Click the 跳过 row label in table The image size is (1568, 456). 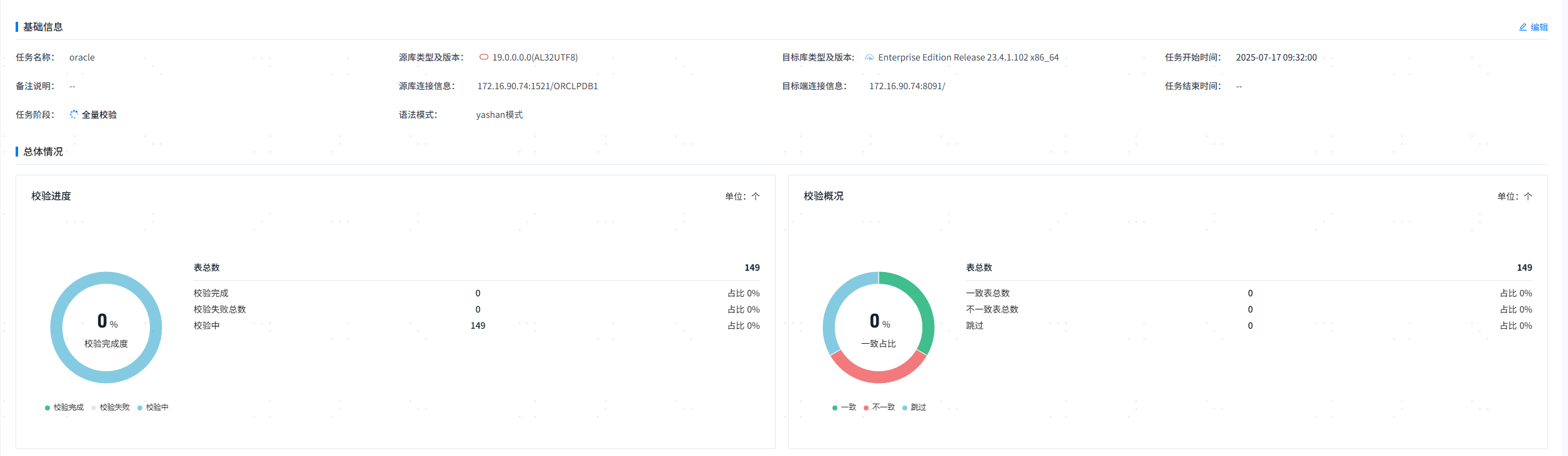tap(975, 326)
